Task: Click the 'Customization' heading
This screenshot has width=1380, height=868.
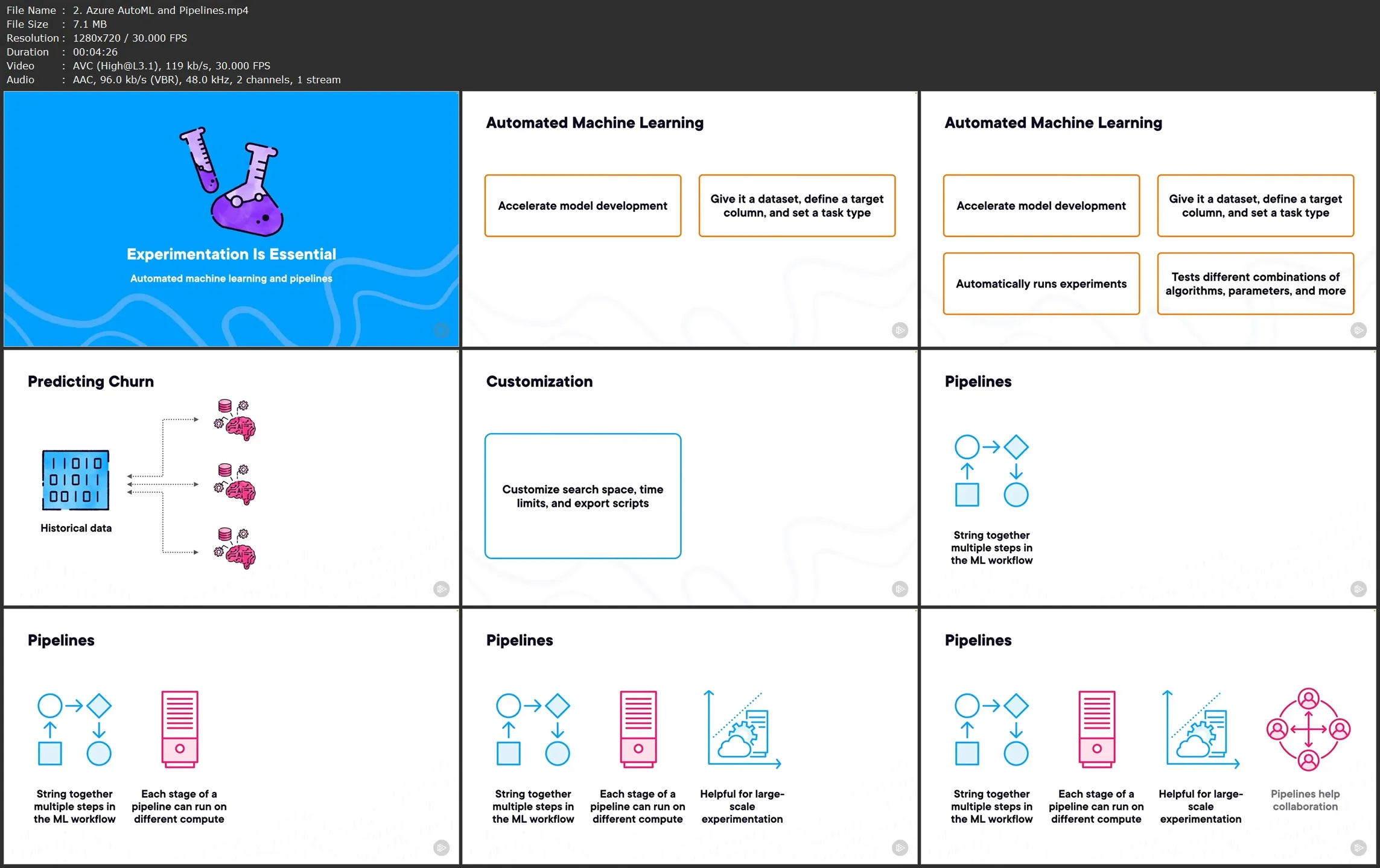Action: pos(539,381)
